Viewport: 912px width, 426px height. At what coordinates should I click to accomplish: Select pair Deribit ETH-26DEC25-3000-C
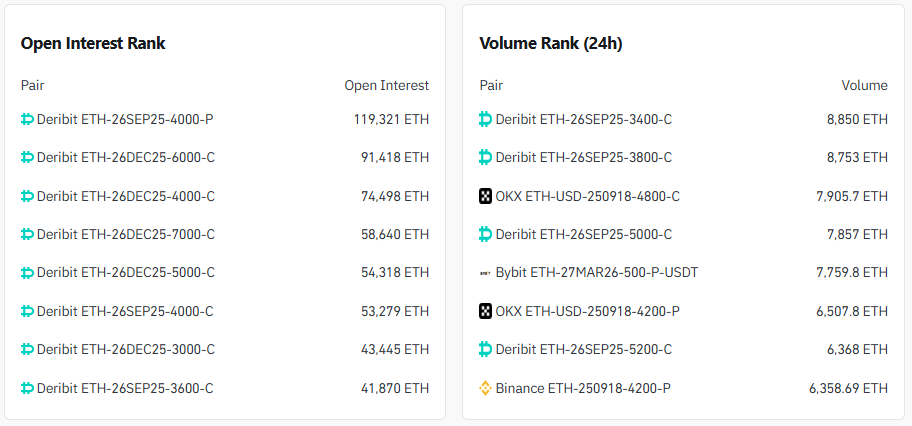(x=126, y=349)
